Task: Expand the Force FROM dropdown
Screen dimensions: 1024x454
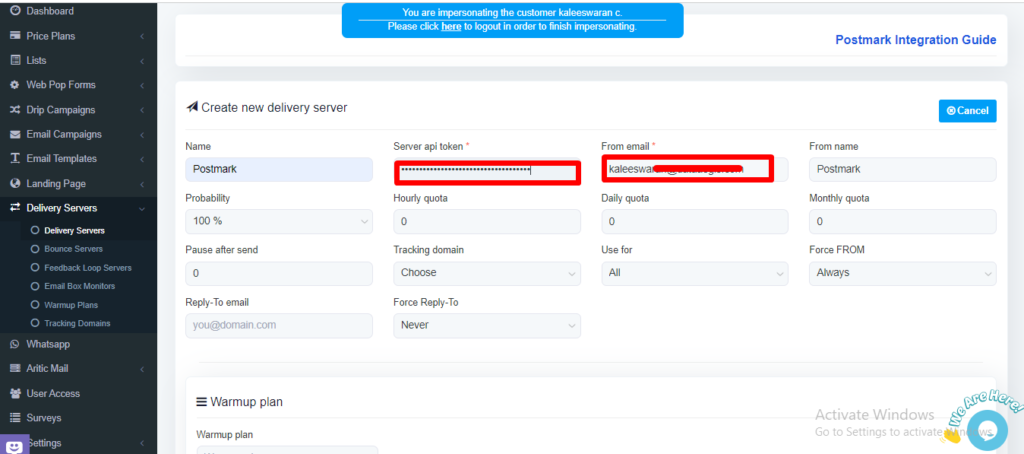Action: coord(902,273)
